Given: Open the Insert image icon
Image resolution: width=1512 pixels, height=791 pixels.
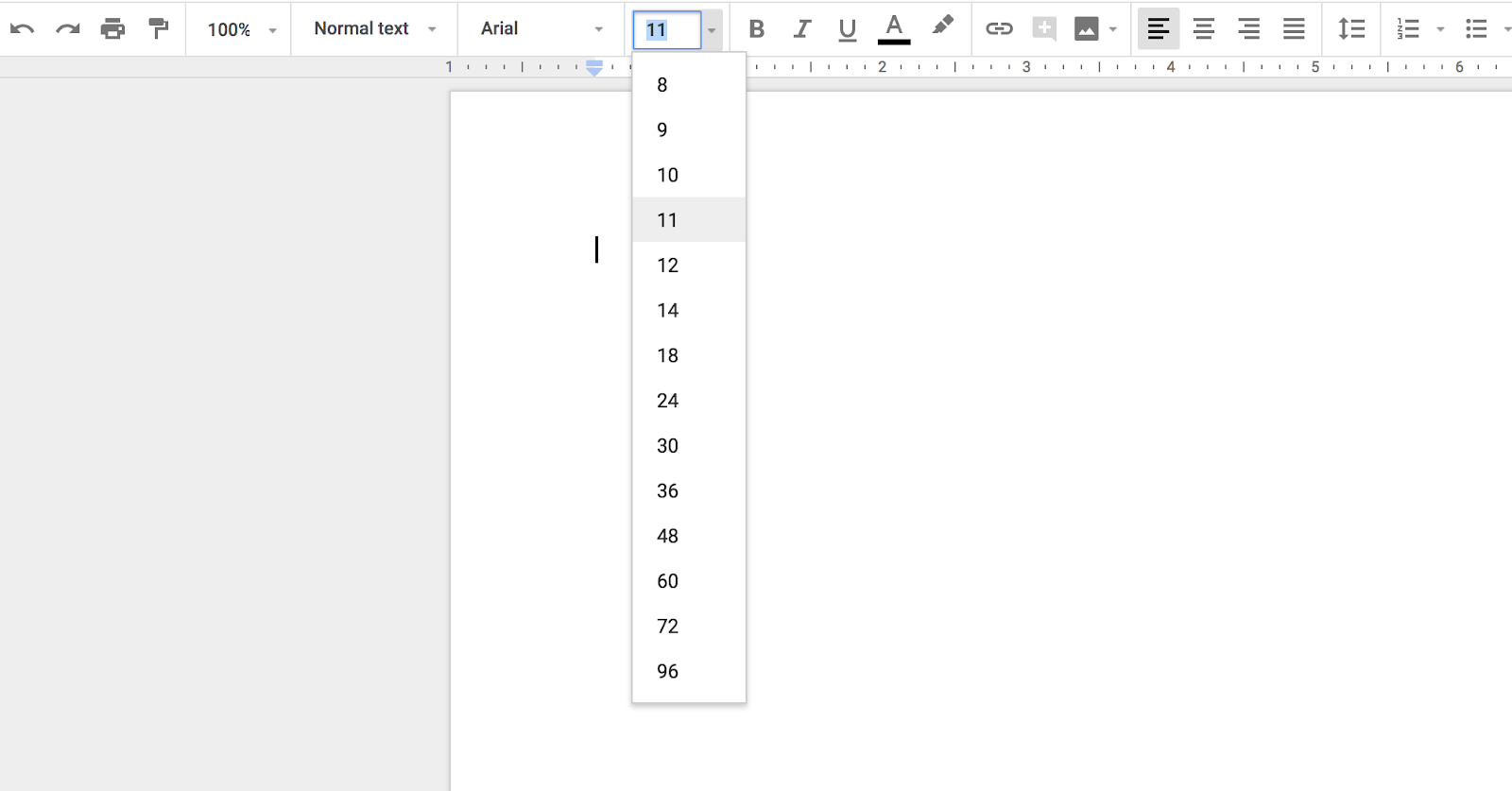Looking at the screenshot, I should tap(1087, 29).
